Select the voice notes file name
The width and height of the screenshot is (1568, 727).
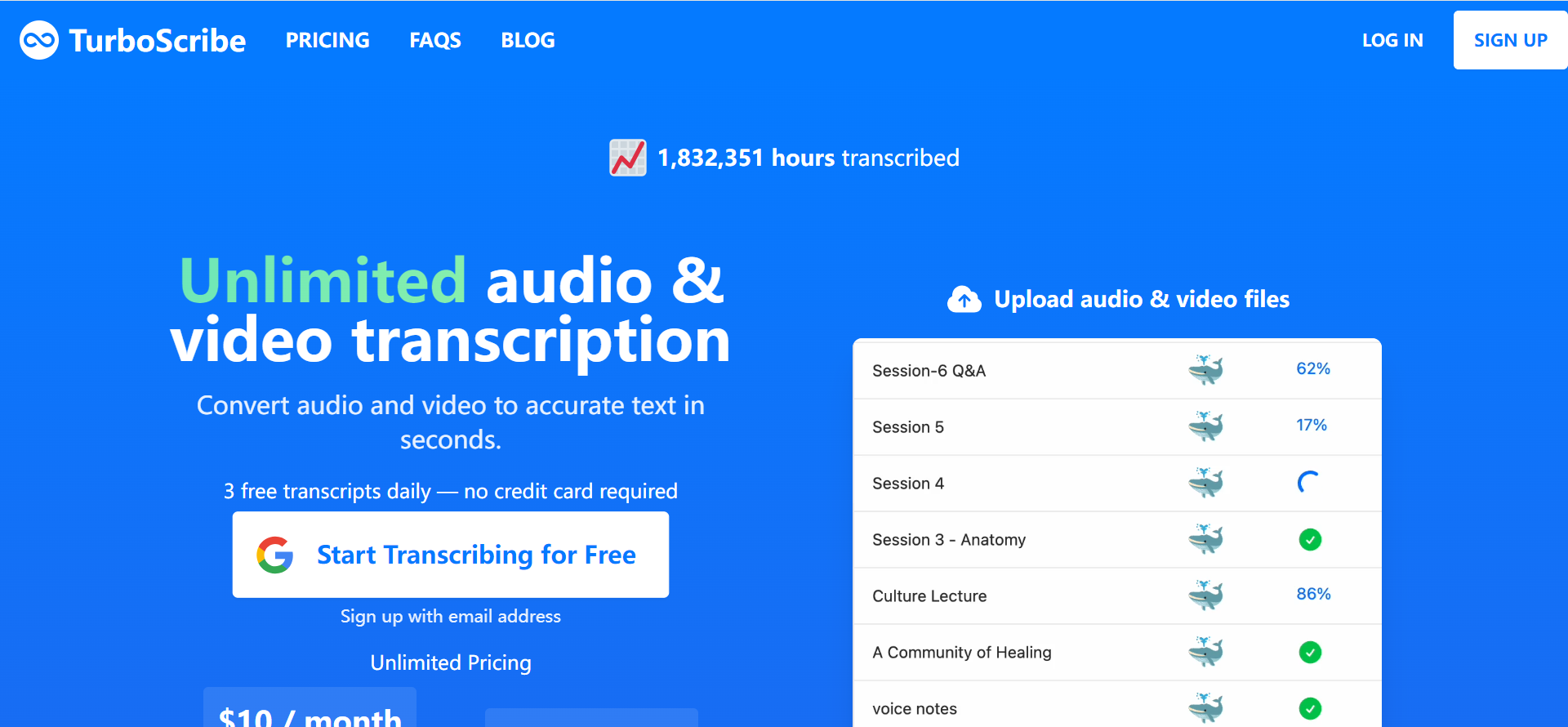click(915, 709)
